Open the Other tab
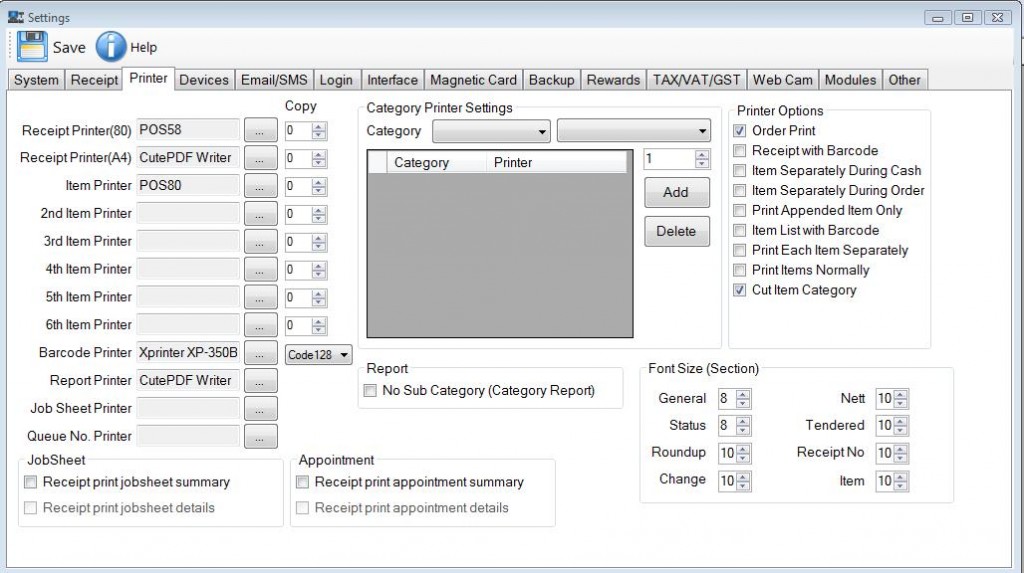1024x573 pixels. pyautogui.click(x=904, y=80)
